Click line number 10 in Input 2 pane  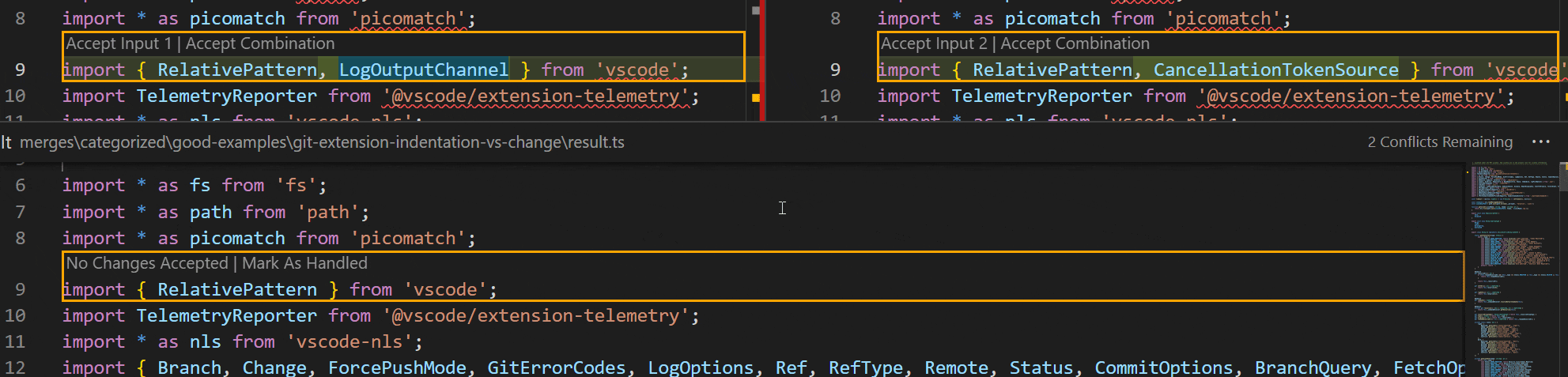pos(829,96)
